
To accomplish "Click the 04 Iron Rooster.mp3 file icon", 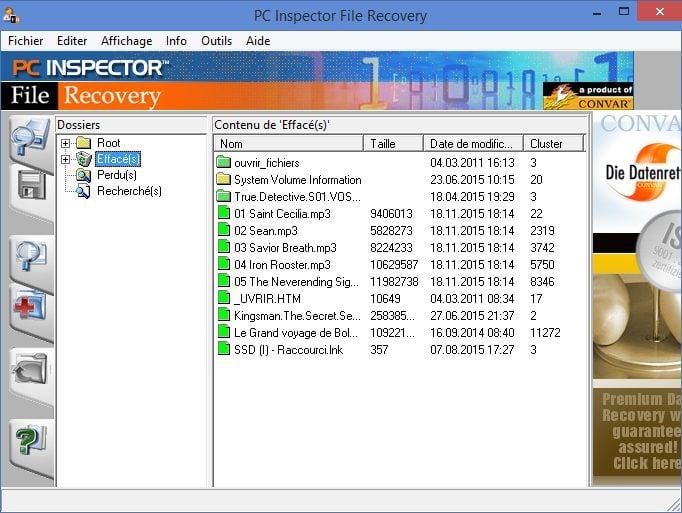I will pos(224,264).
